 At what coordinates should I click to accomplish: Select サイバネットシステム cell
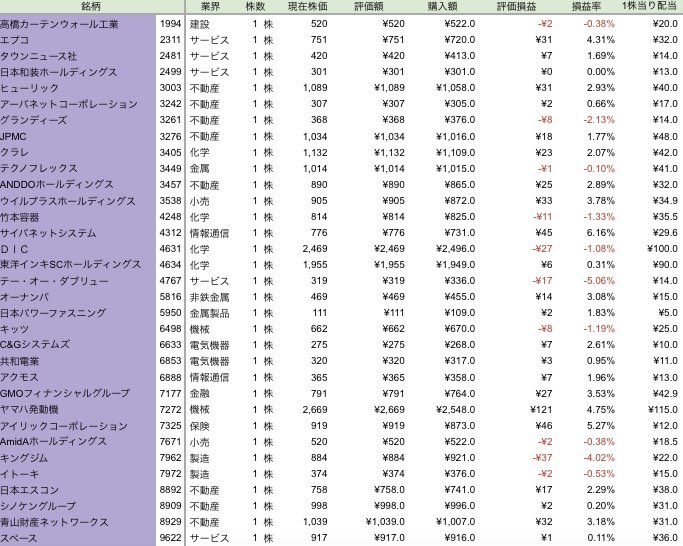(x=48, y=233)
